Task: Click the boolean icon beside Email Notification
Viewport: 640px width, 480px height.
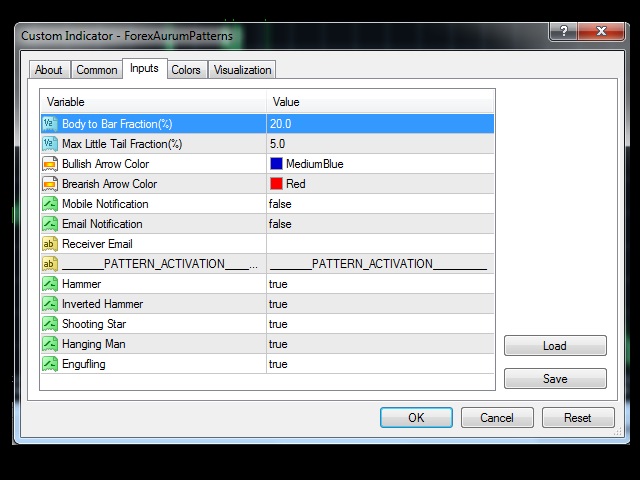Action: coord(50,224)
